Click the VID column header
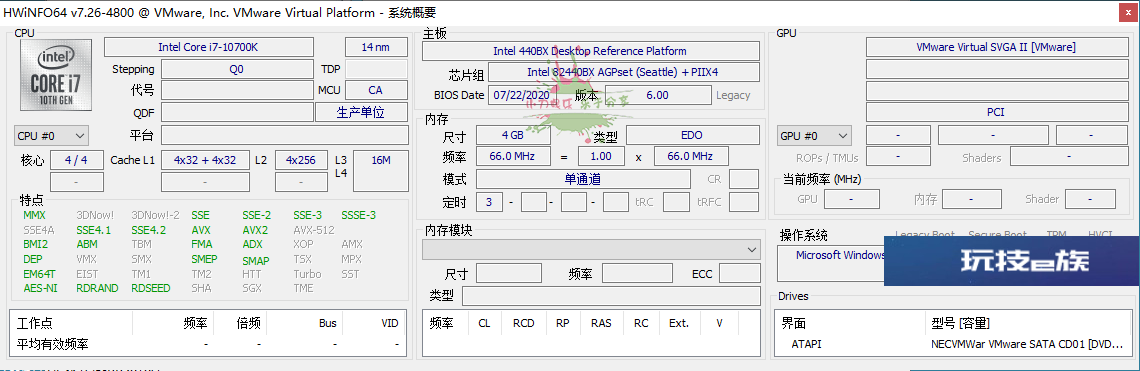 pyautogui.click(x=390, y=324)
